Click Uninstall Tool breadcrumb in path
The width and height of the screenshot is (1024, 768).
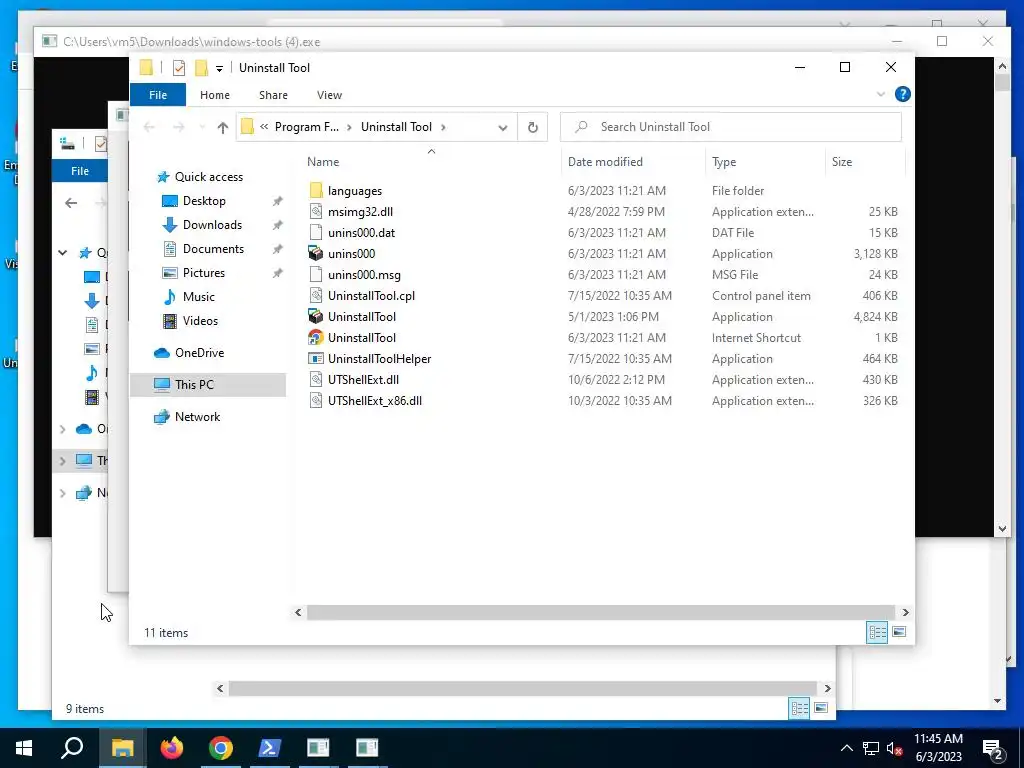click(x=396, y=127)
